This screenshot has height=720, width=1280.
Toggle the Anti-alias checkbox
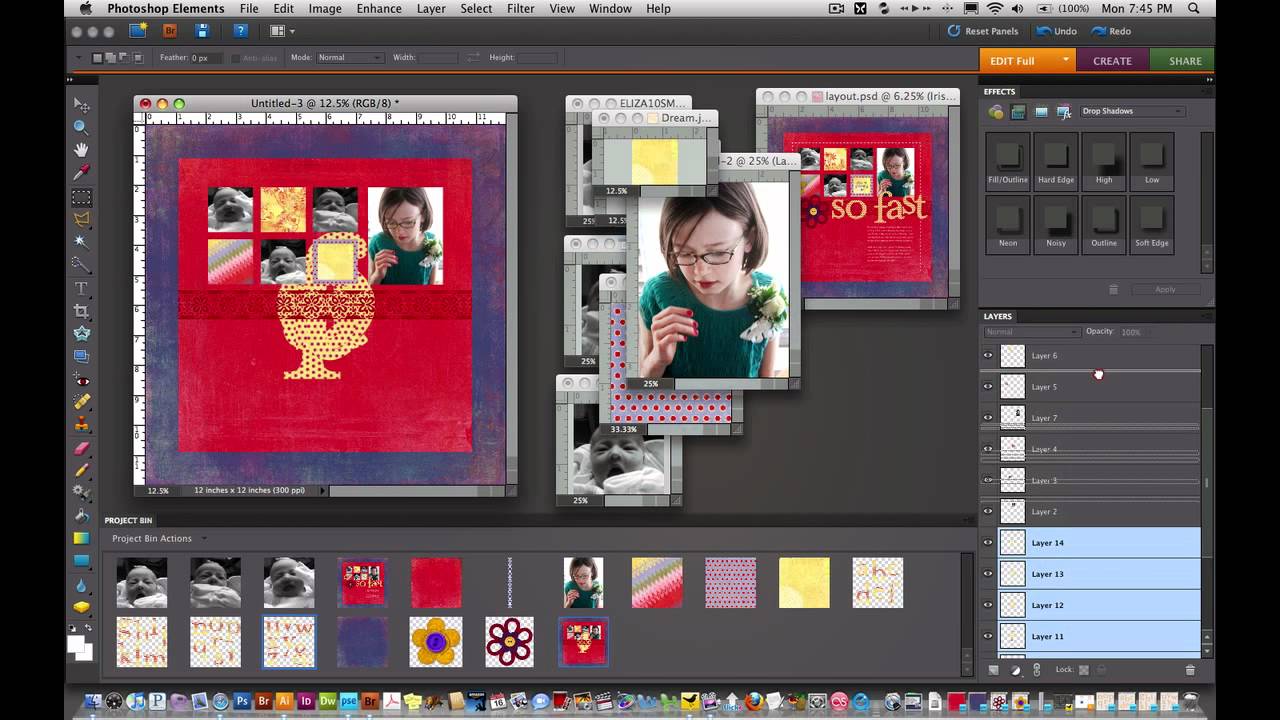tap(236, 58)
